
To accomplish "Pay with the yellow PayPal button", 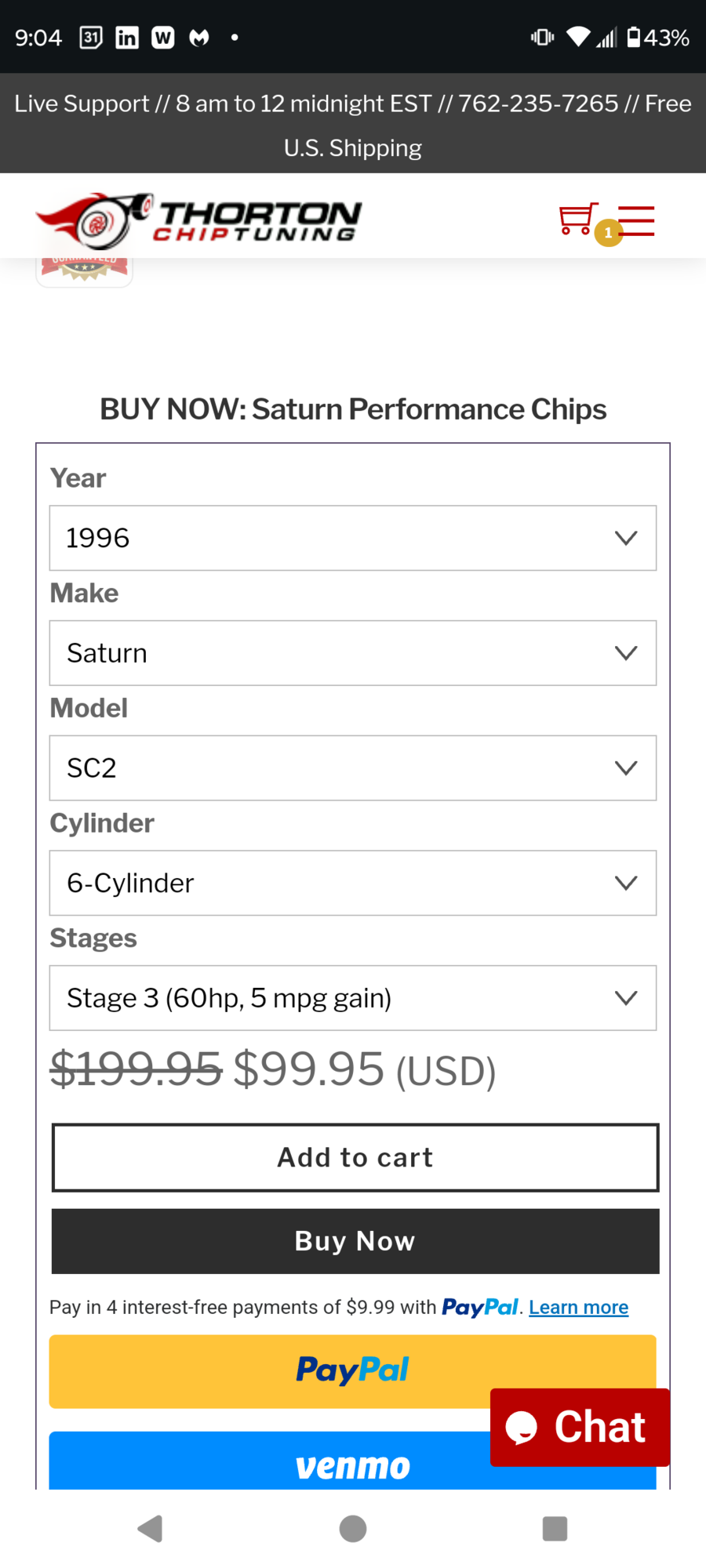I will coord(267,1370).
